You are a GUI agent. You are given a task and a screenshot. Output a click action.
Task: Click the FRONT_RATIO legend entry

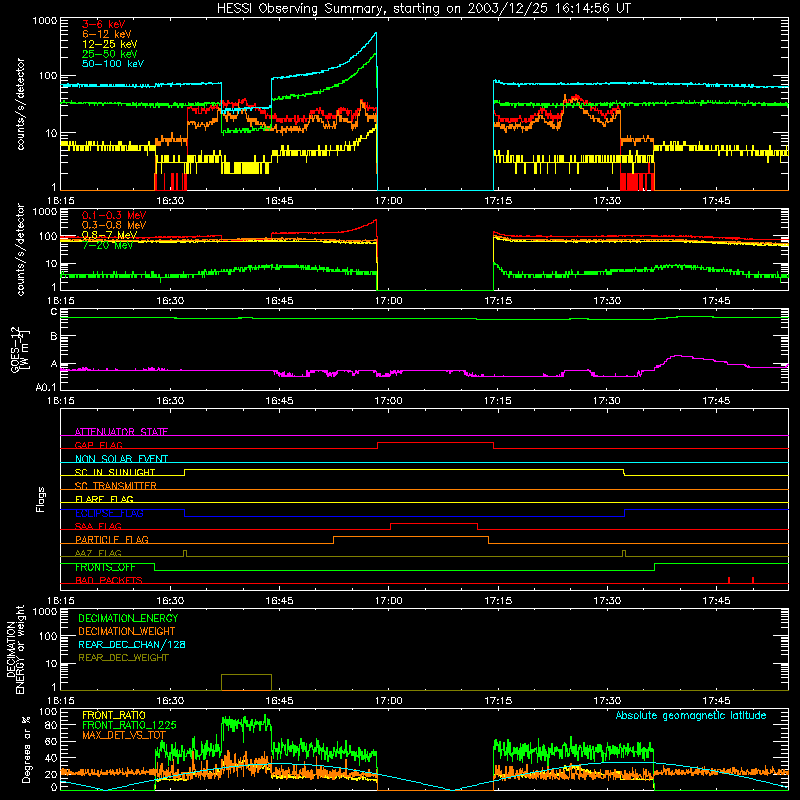coord(114,715)
